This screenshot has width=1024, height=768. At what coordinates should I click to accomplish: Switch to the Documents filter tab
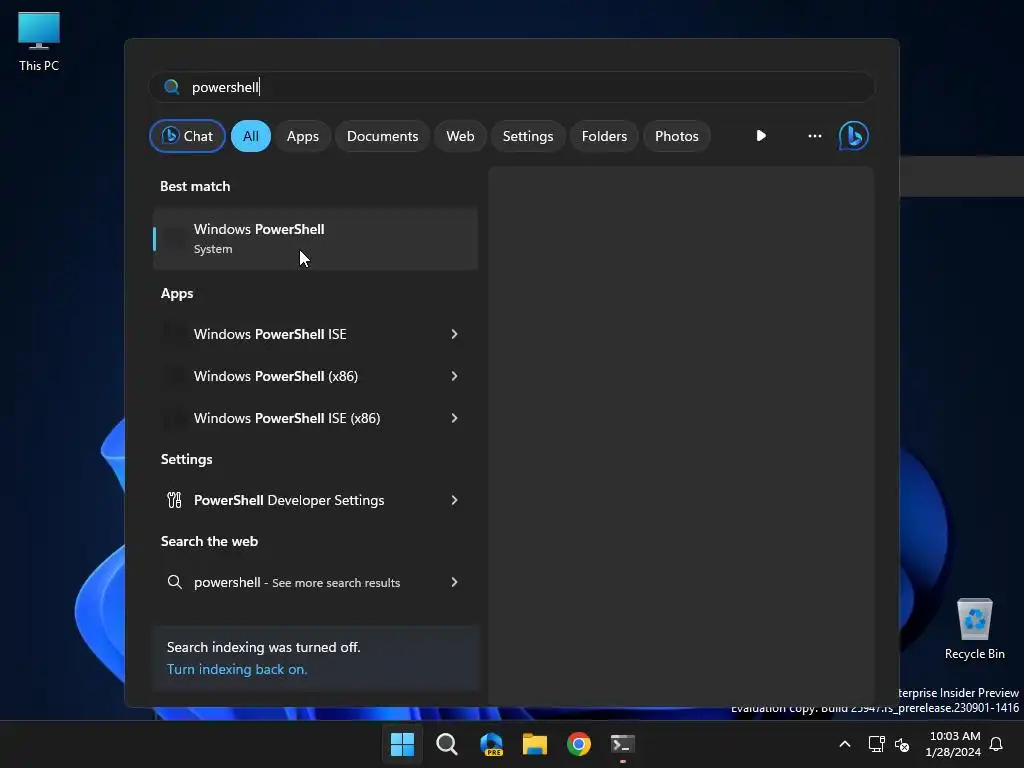pos(382,136)
